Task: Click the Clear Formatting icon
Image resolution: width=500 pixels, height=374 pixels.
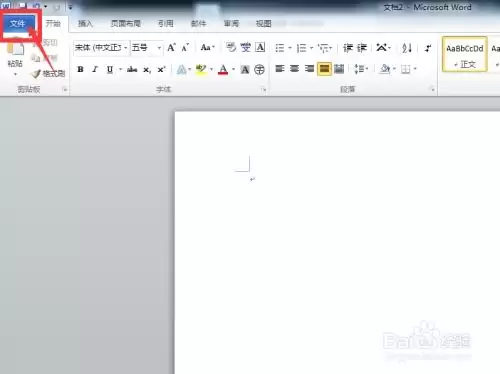Action: pos(231,48)
